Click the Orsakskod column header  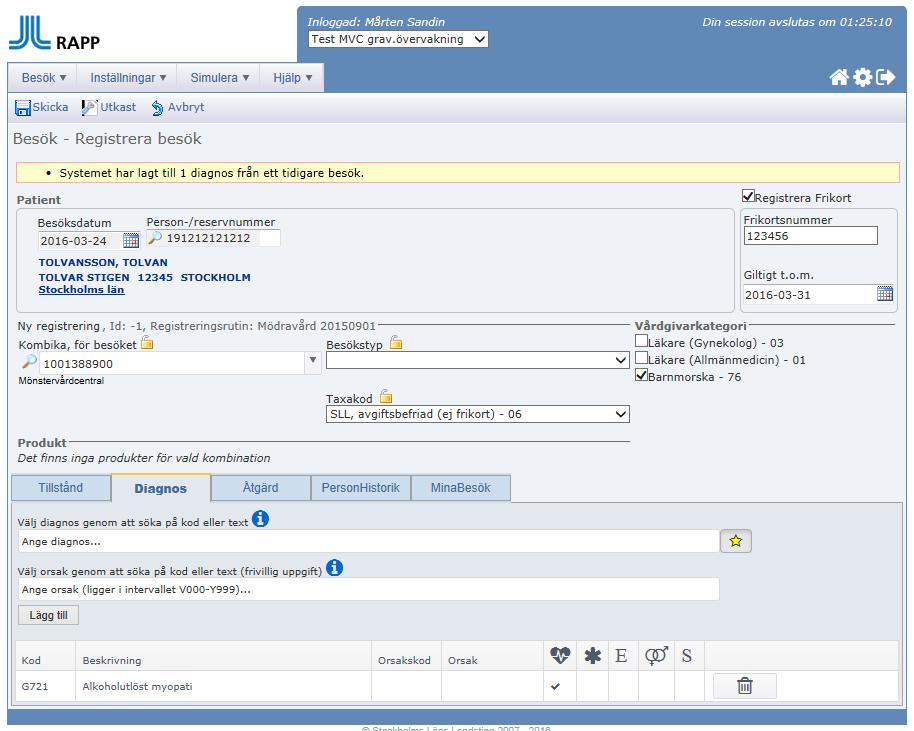coord(406,656)
